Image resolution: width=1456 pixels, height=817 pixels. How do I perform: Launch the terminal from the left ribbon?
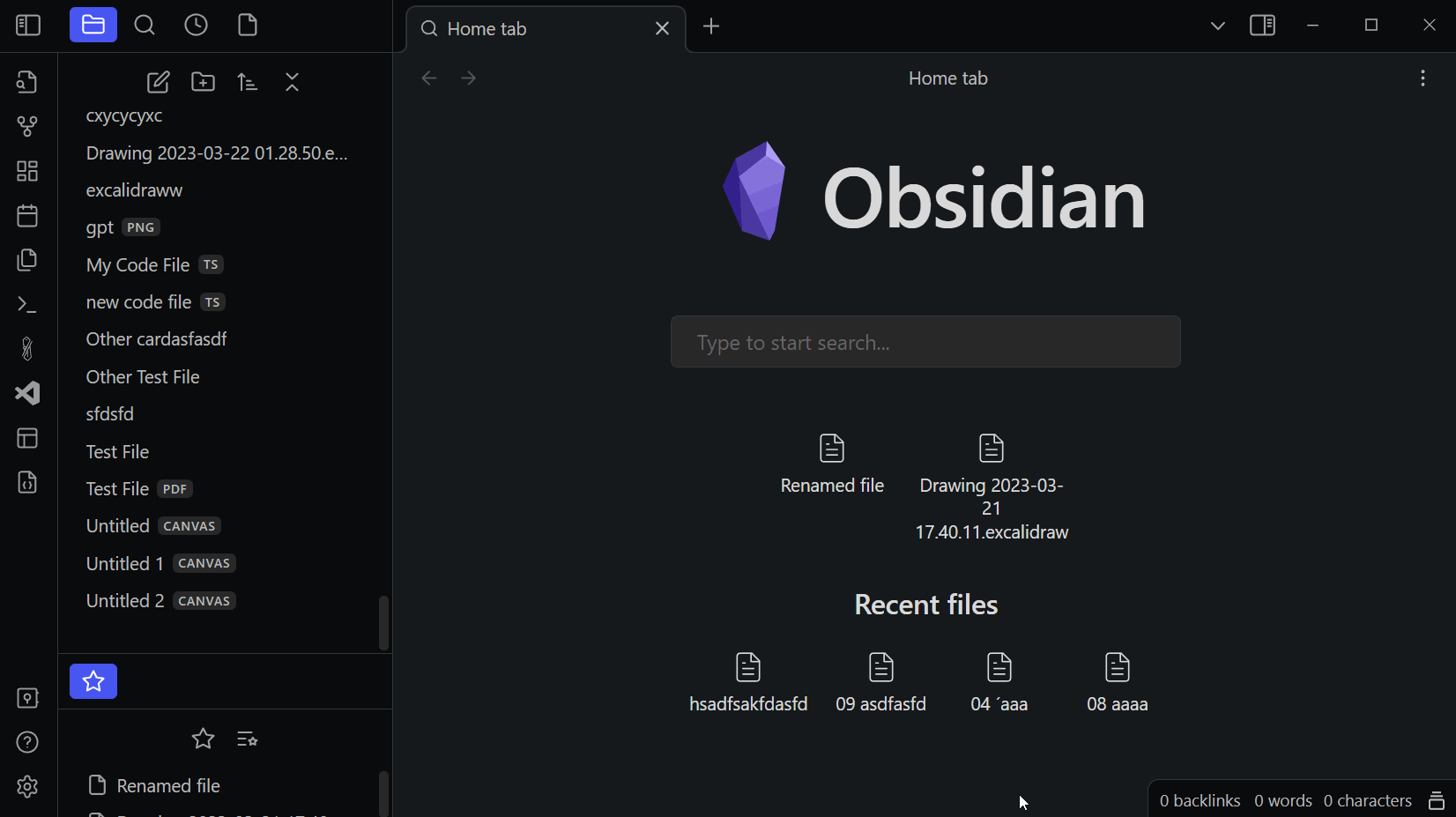27,304
